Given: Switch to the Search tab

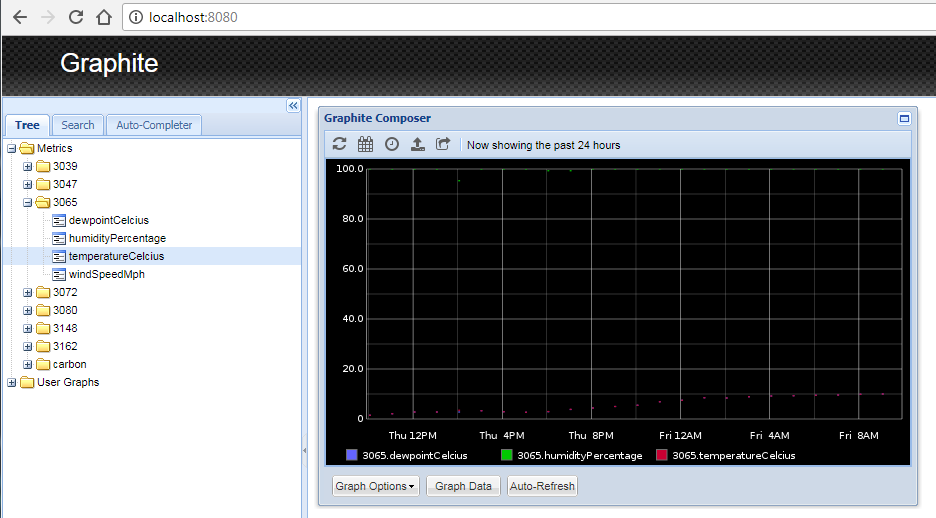Looking at the screenshot, I should click(x=77, y=125).
